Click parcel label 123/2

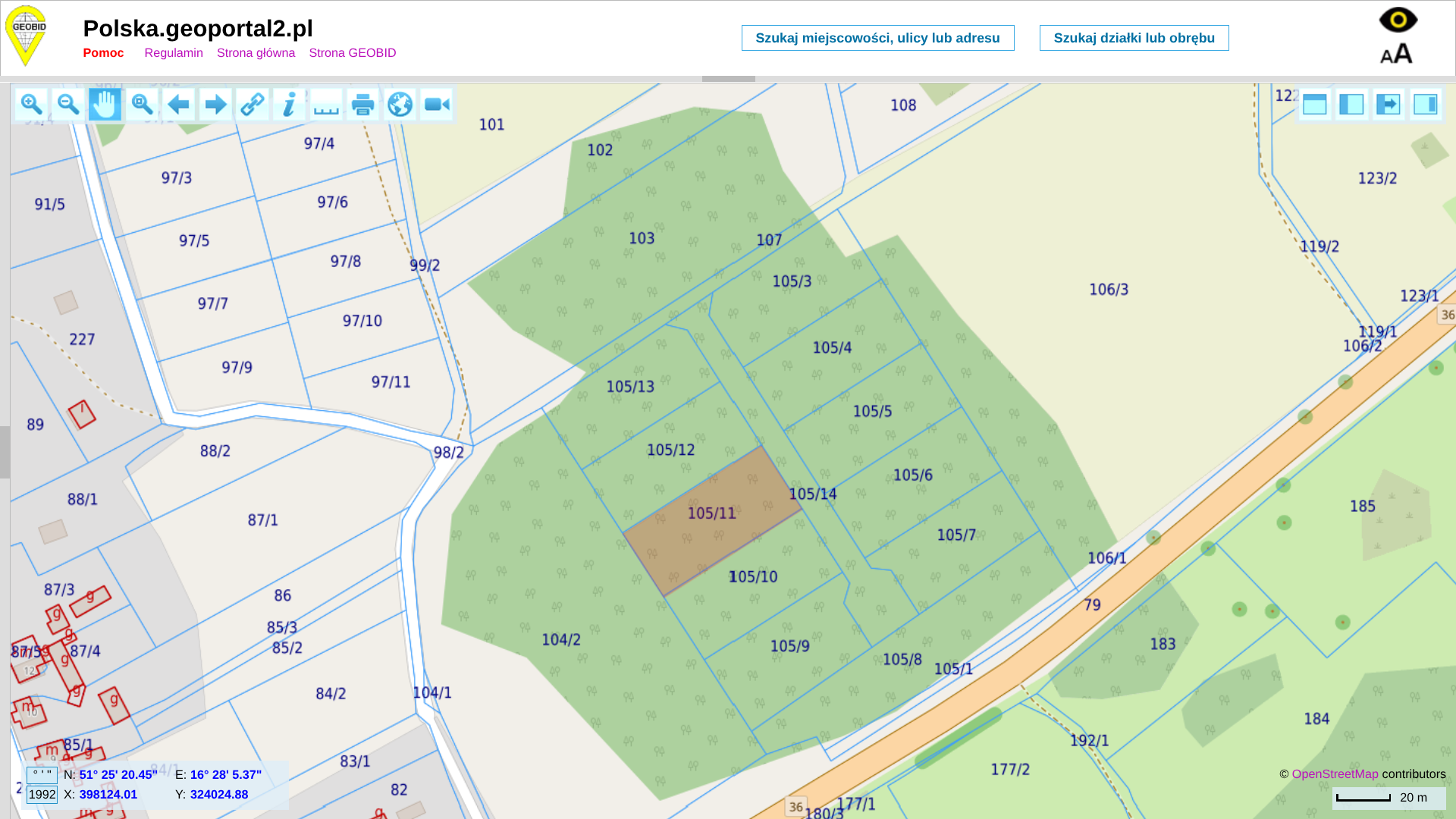[1377, 178]
